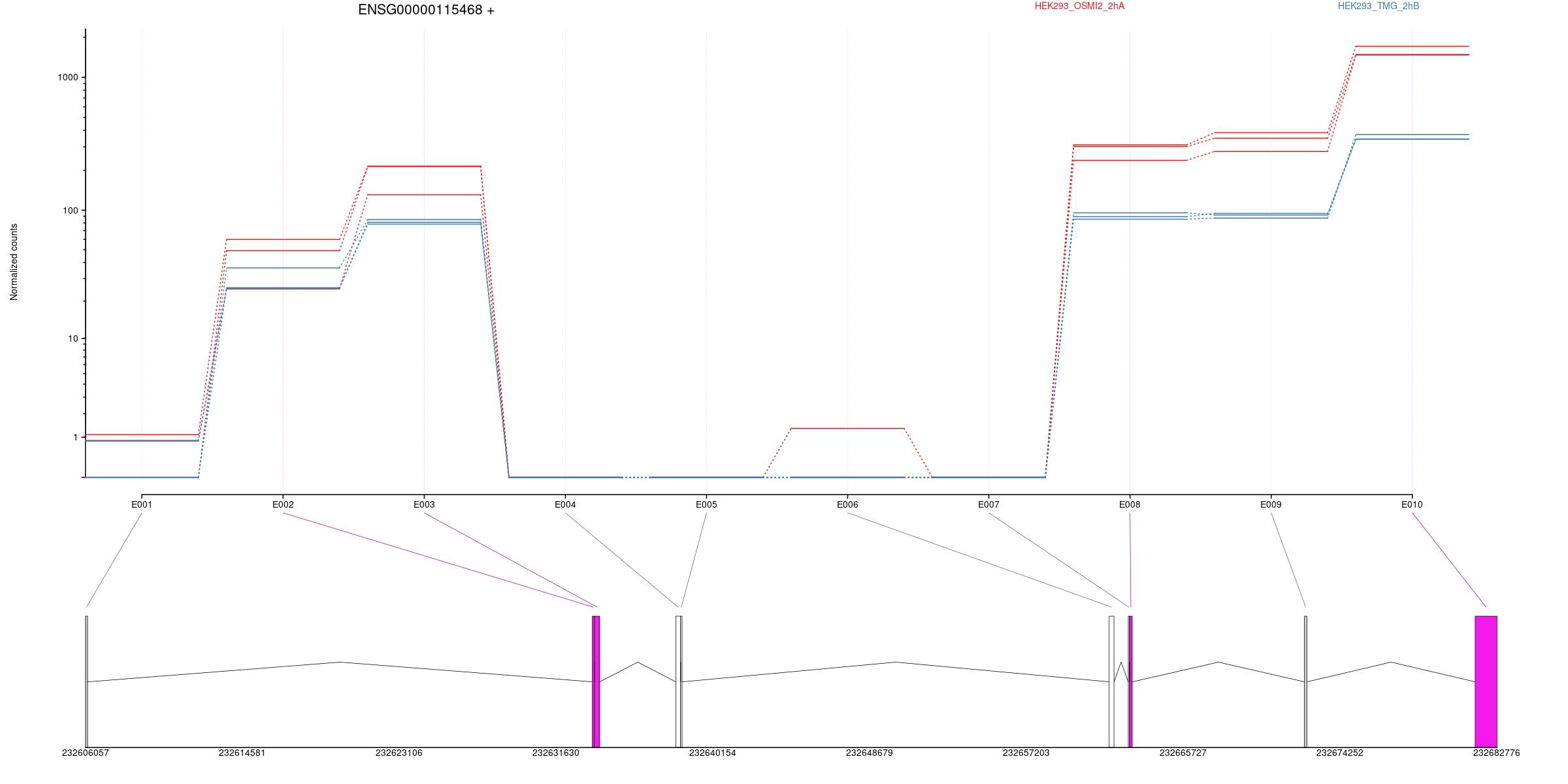Click the exon label E008
Viewport: 1568px width, 784px height.
point(1130,504)
